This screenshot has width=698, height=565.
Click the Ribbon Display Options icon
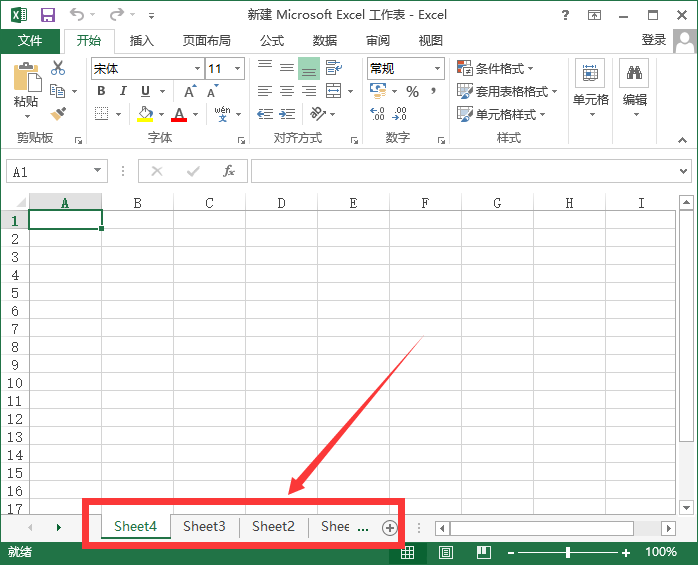[594, 16]
